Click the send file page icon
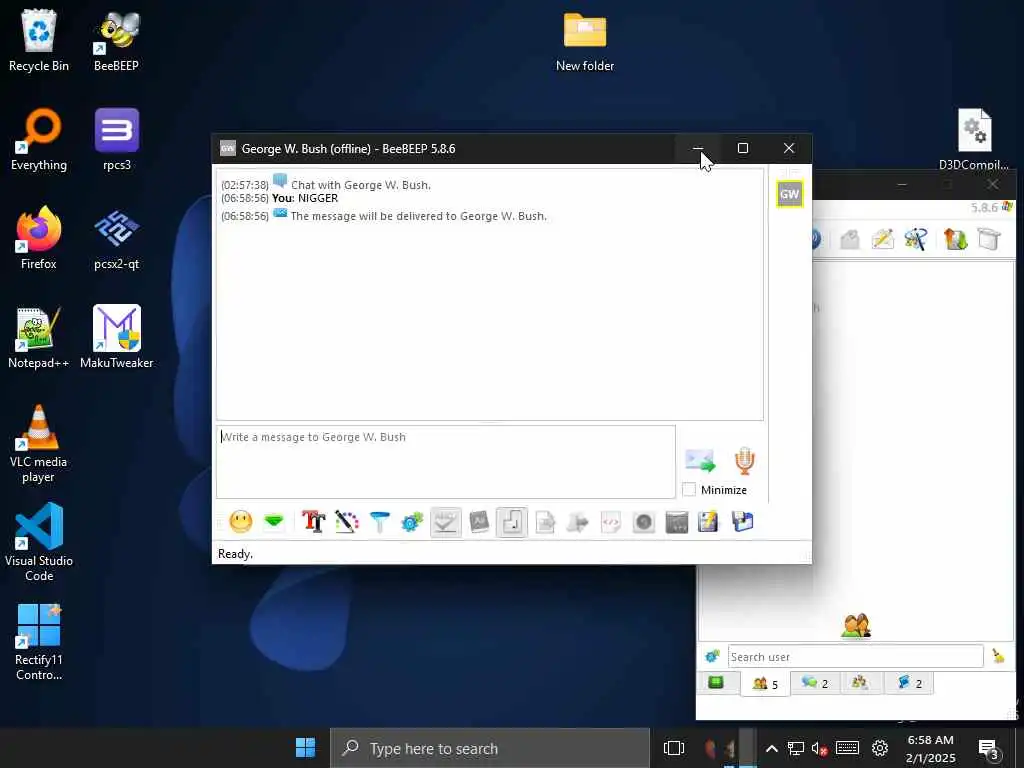The height and width of the screenshot is (768, 1024). (545, 522)
